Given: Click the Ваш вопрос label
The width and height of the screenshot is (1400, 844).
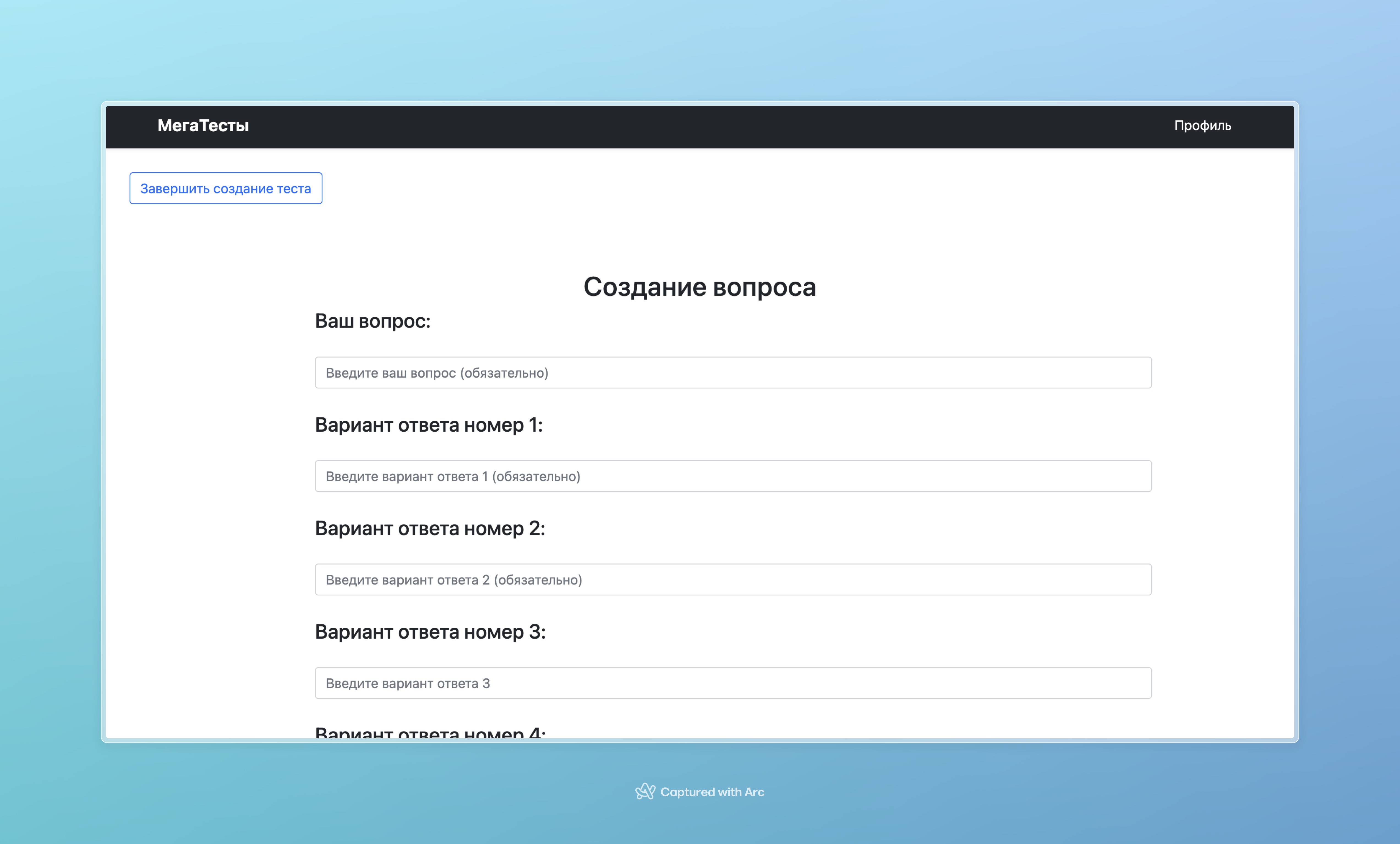Looking at the screenshot, I should coord(373,321).
